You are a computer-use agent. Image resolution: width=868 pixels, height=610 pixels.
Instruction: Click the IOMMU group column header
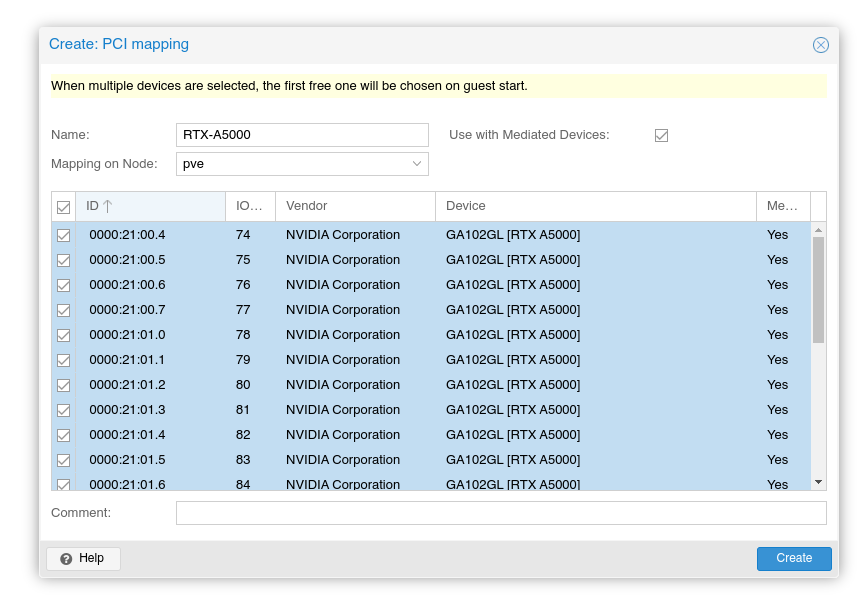[250, 206]
